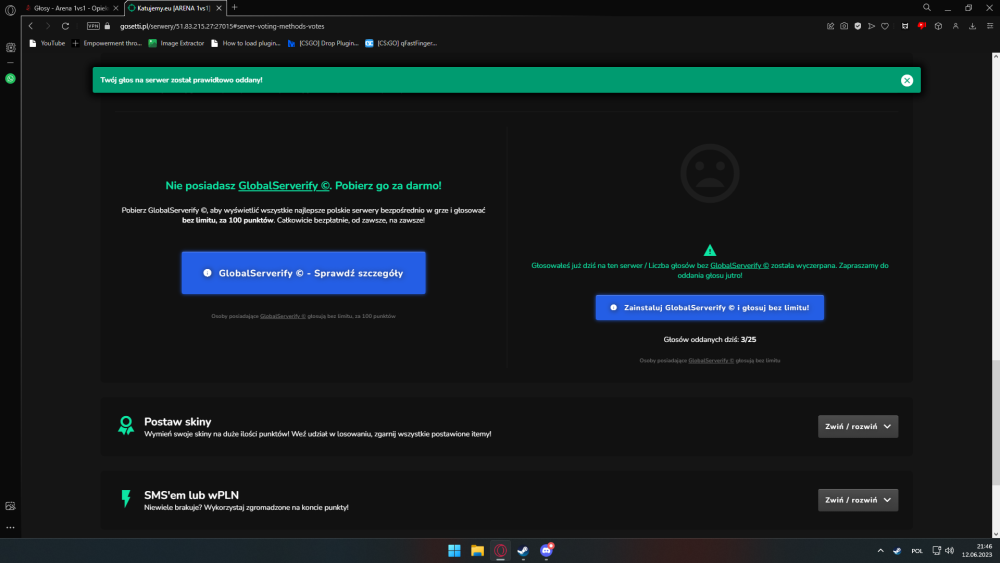Open the 'Empowerment thro...' bookmark

tap(107, 43)
